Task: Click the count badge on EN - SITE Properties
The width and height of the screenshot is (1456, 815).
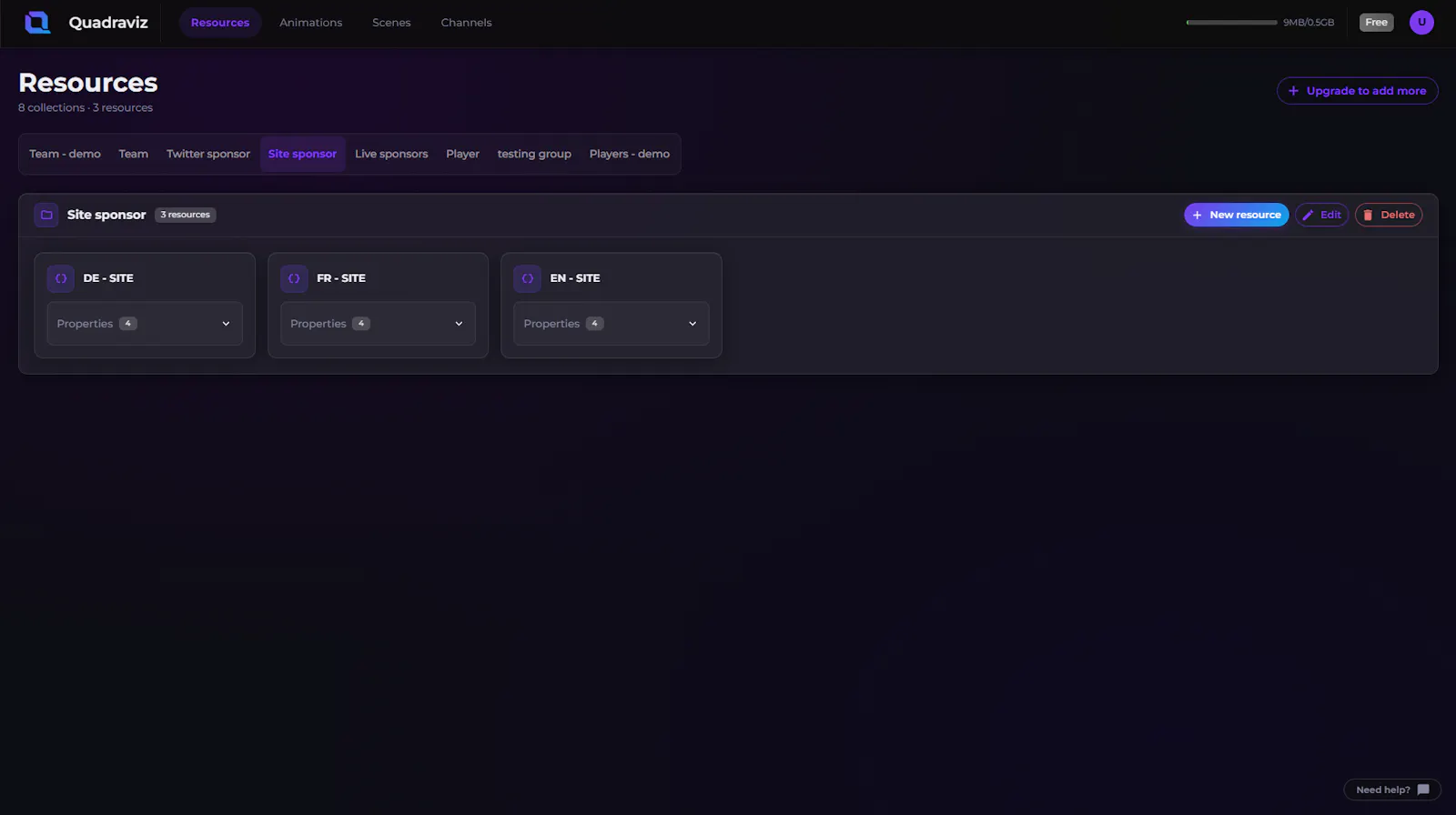Action: [x=595, y=324]
